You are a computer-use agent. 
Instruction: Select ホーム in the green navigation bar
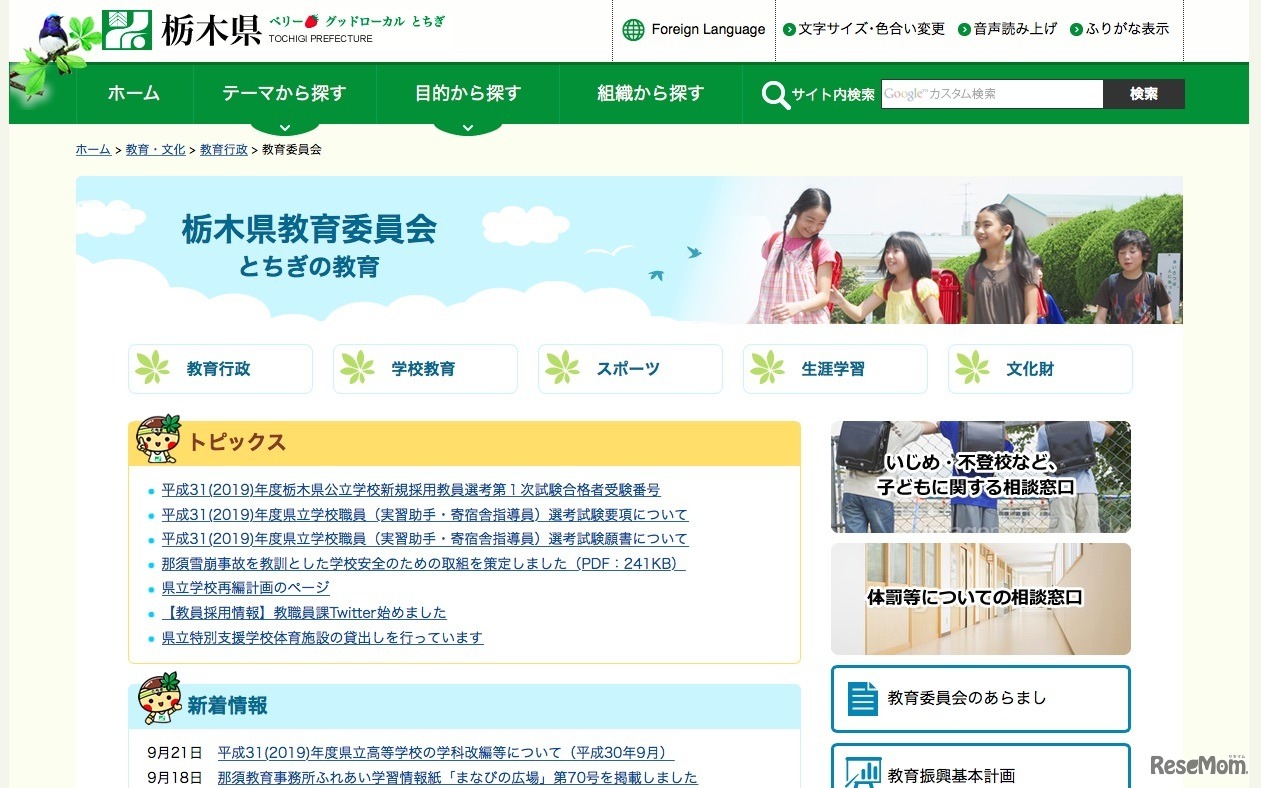133,93
